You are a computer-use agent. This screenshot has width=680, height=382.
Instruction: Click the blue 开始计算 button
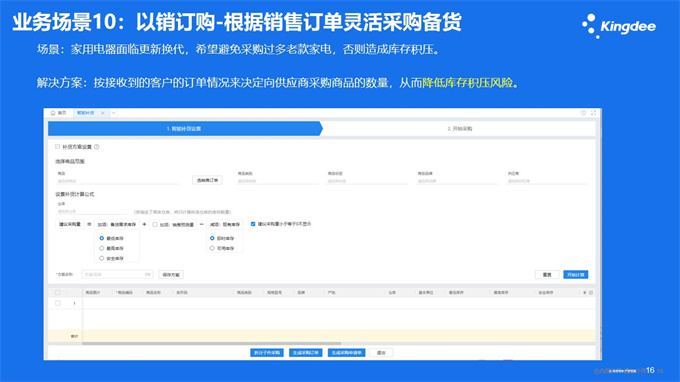[x=575, y=274]
